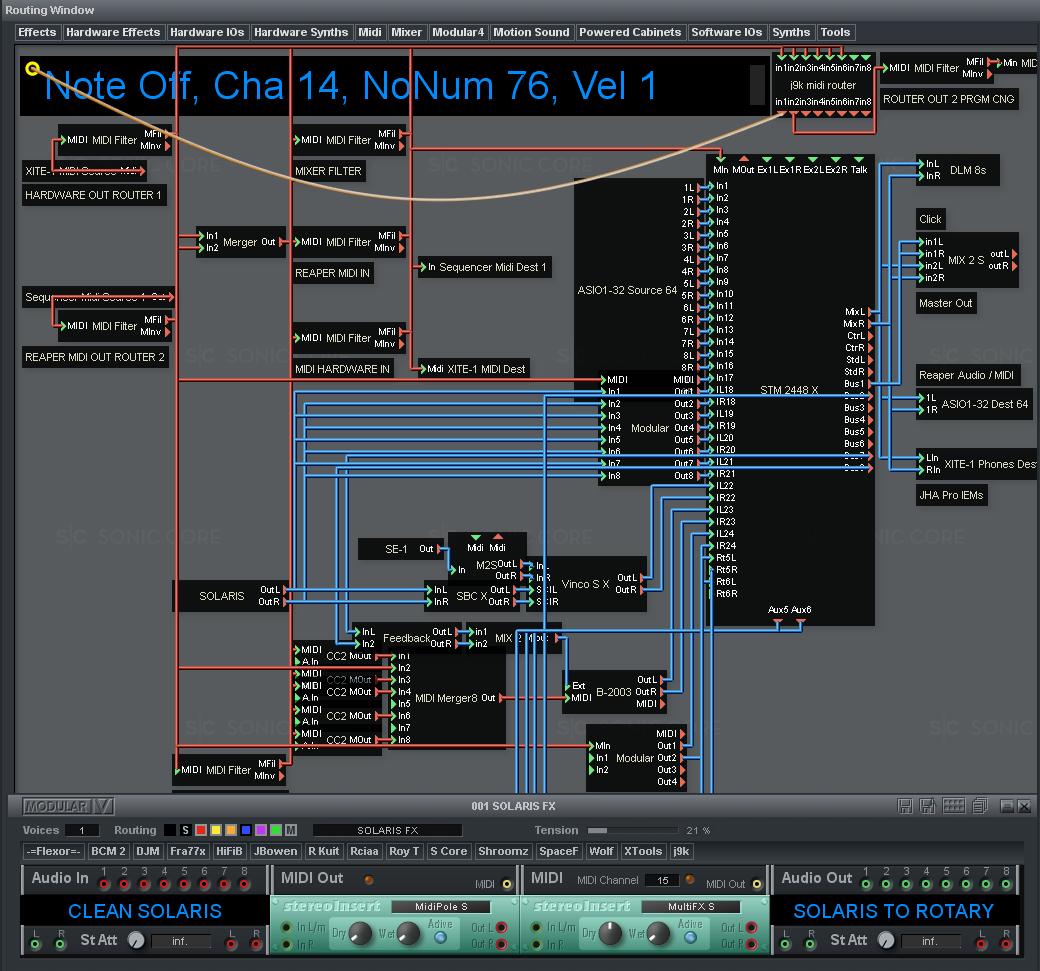Open the XTools module list

643,851
